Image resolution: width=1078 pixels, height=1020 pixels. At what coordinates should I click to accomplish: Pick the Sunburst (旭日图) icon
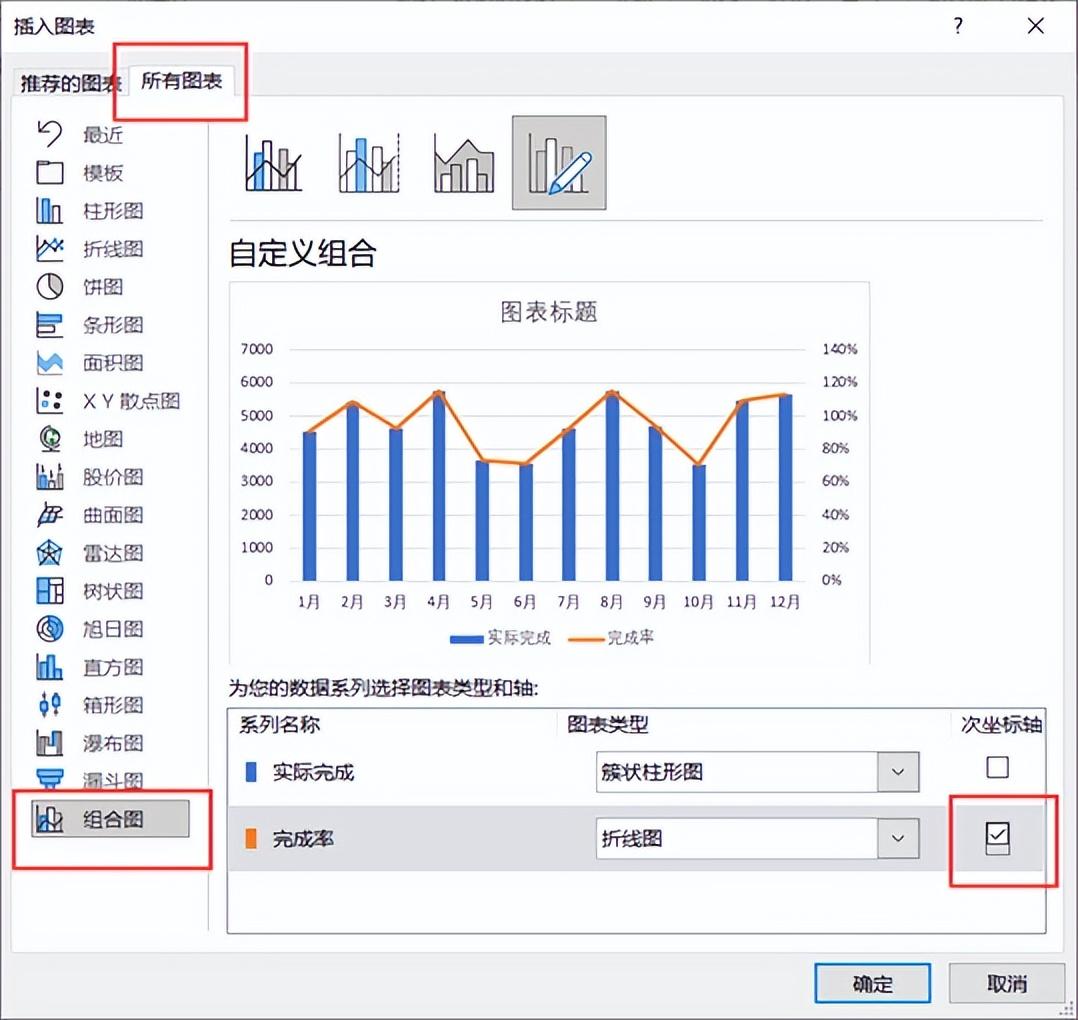point(50,629)
